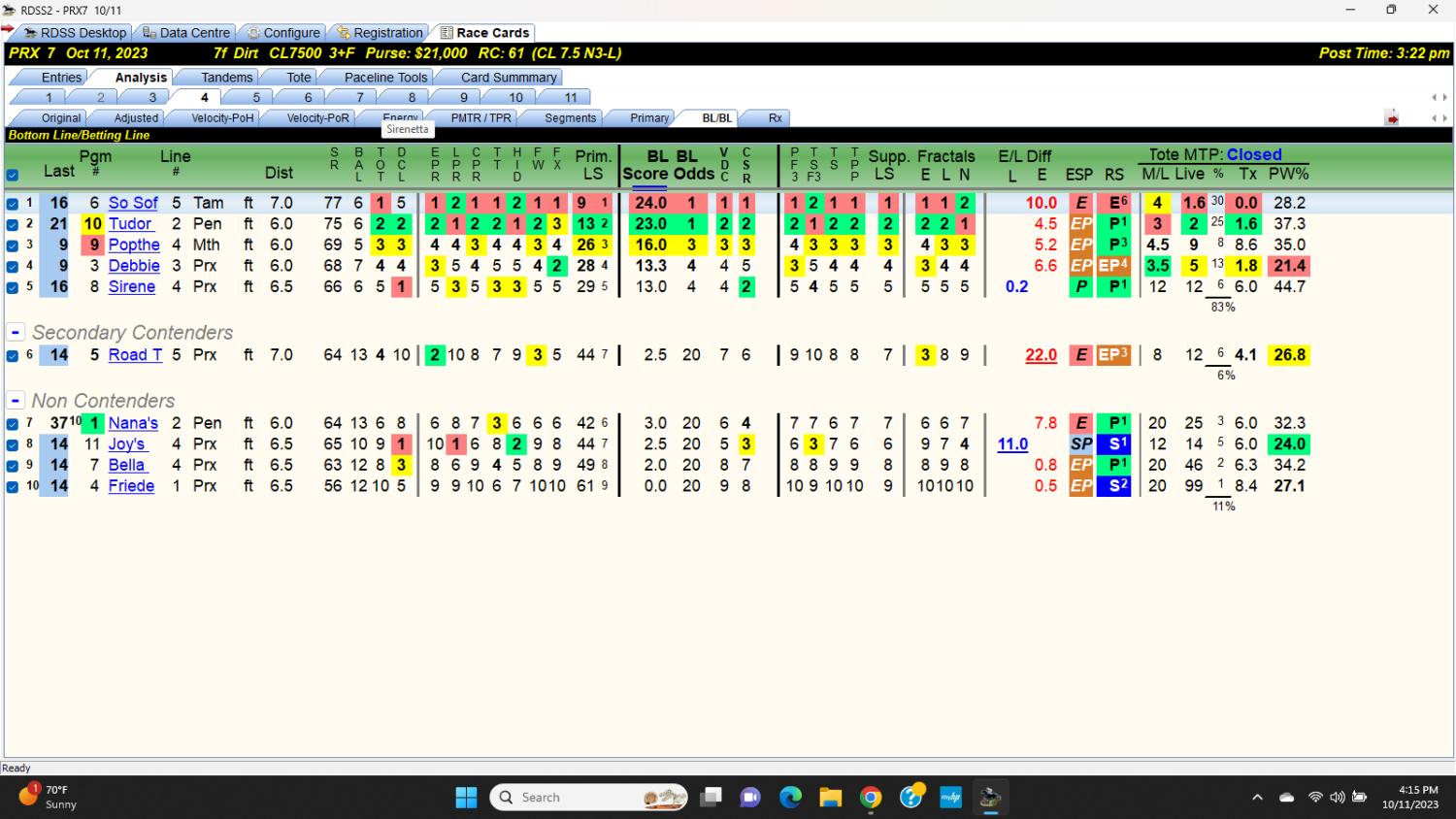Click the volume speaker tray icon
Viewport: 1456px width, 819px height.
[1338, 798]
